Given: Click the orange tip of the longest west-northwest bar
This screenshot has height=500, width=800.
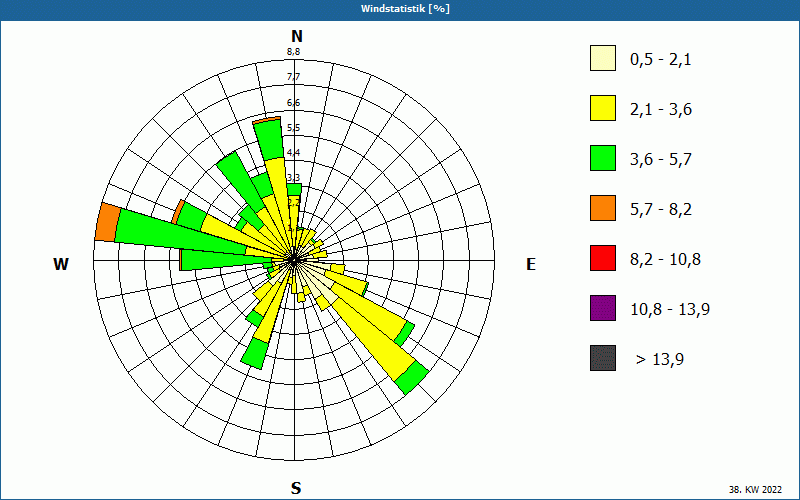Looking at the screenshot, I should [107, 222].
